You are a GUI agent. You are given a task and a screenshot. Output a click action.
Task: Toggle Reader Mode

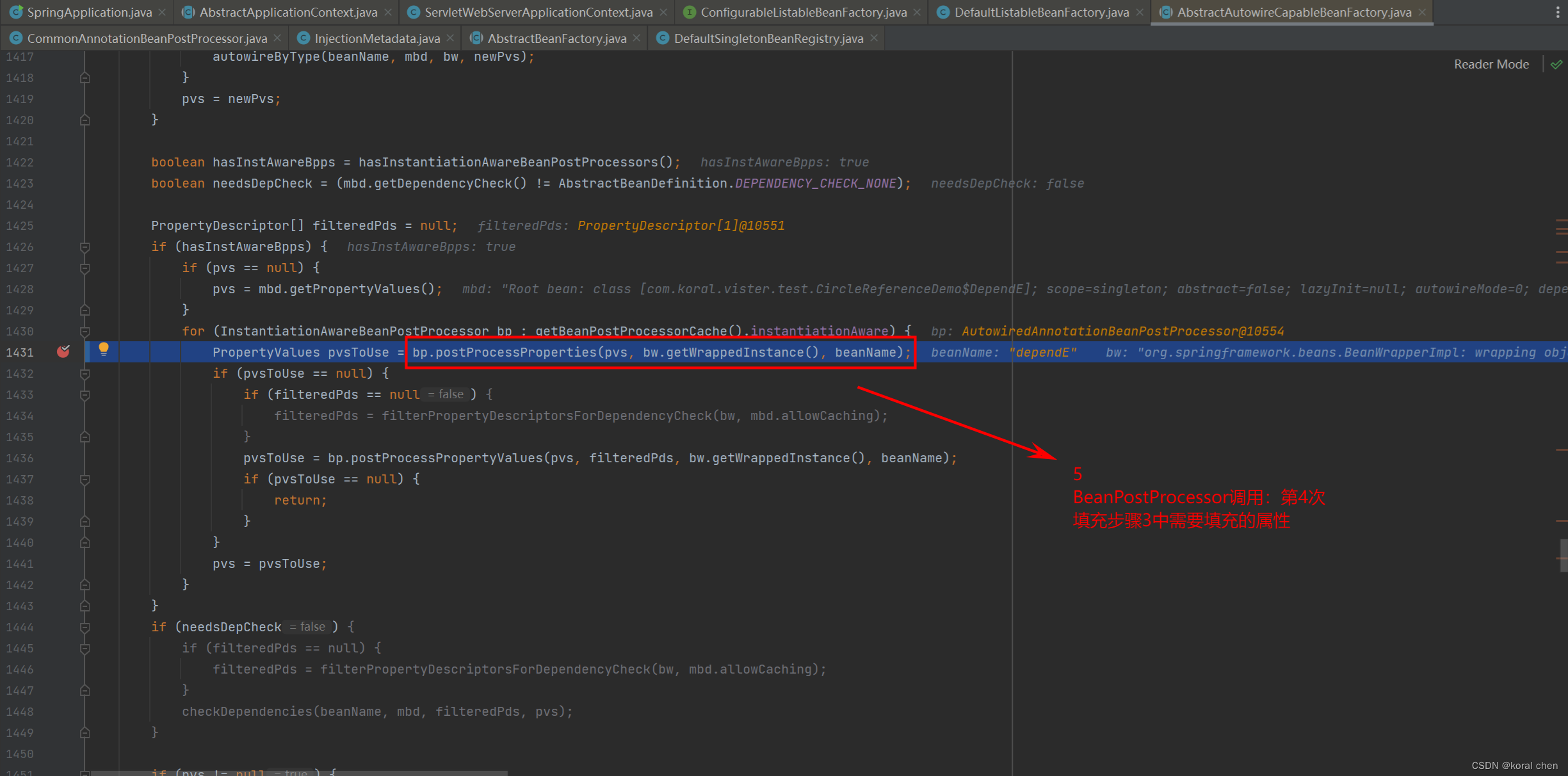1491,64
